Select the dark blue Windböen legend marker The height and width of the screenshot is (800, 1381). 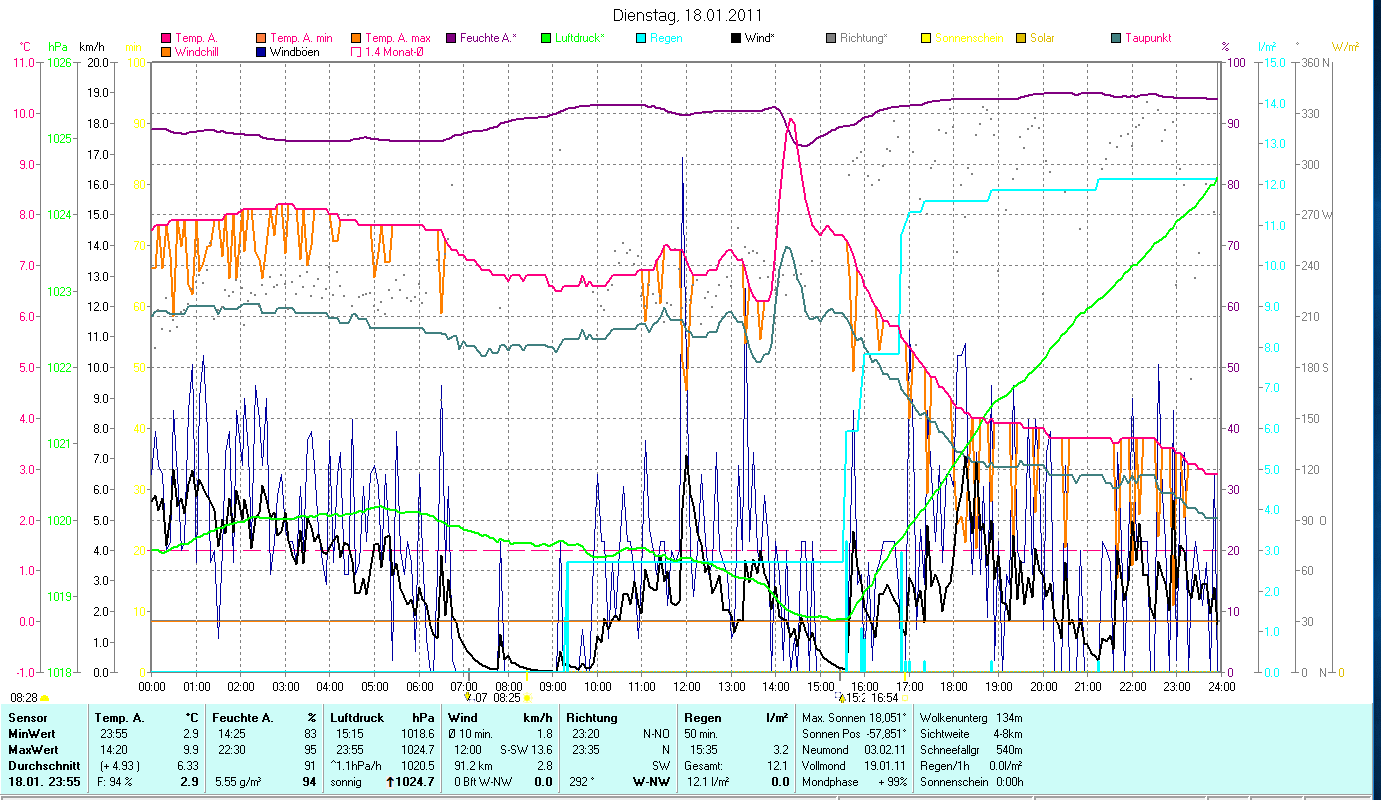tap(262, 51)
